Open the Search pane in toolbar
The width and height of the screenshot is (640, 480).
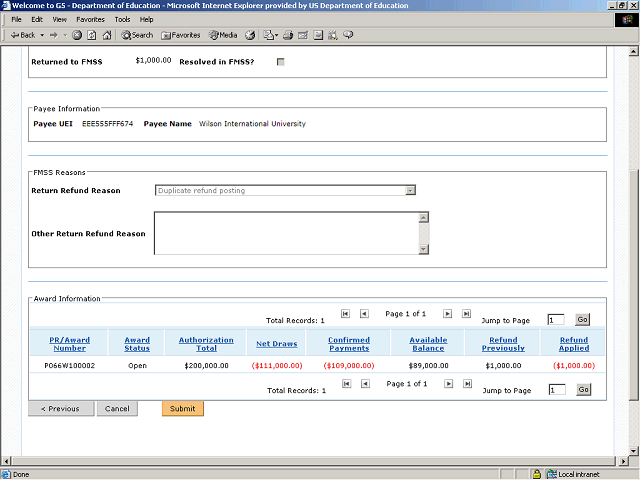(138, 35)
